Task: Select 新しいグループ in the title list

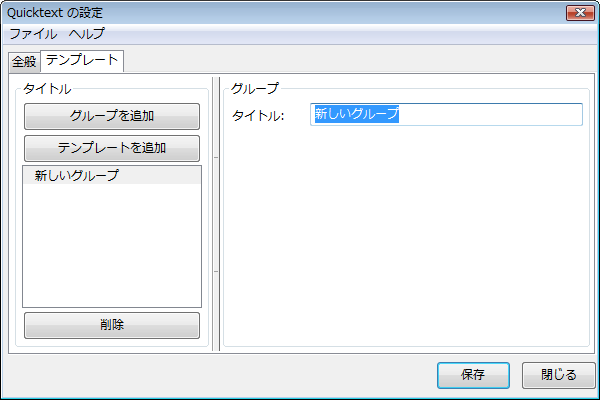Action: (112, 176)
